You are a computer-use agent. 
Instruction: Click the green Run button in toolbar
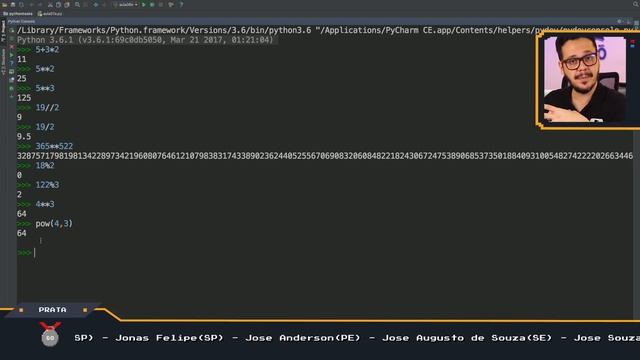(144, 5)
